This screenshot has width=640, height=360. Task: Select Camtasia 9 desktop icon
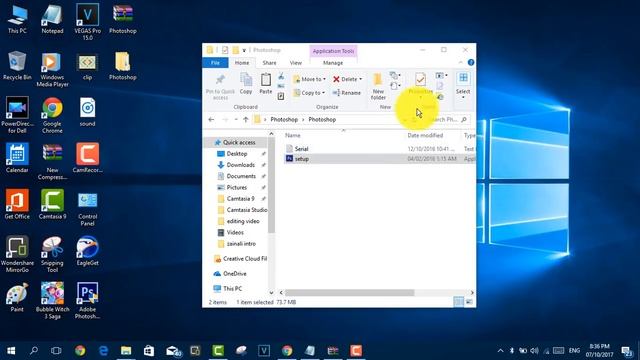(52, 204)
